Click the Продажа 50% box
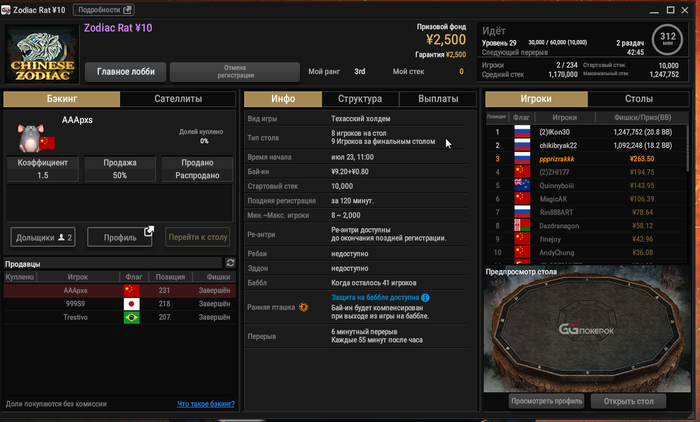Image resolution: width=700 pixels, height=422 pixels. click(120, 169)
